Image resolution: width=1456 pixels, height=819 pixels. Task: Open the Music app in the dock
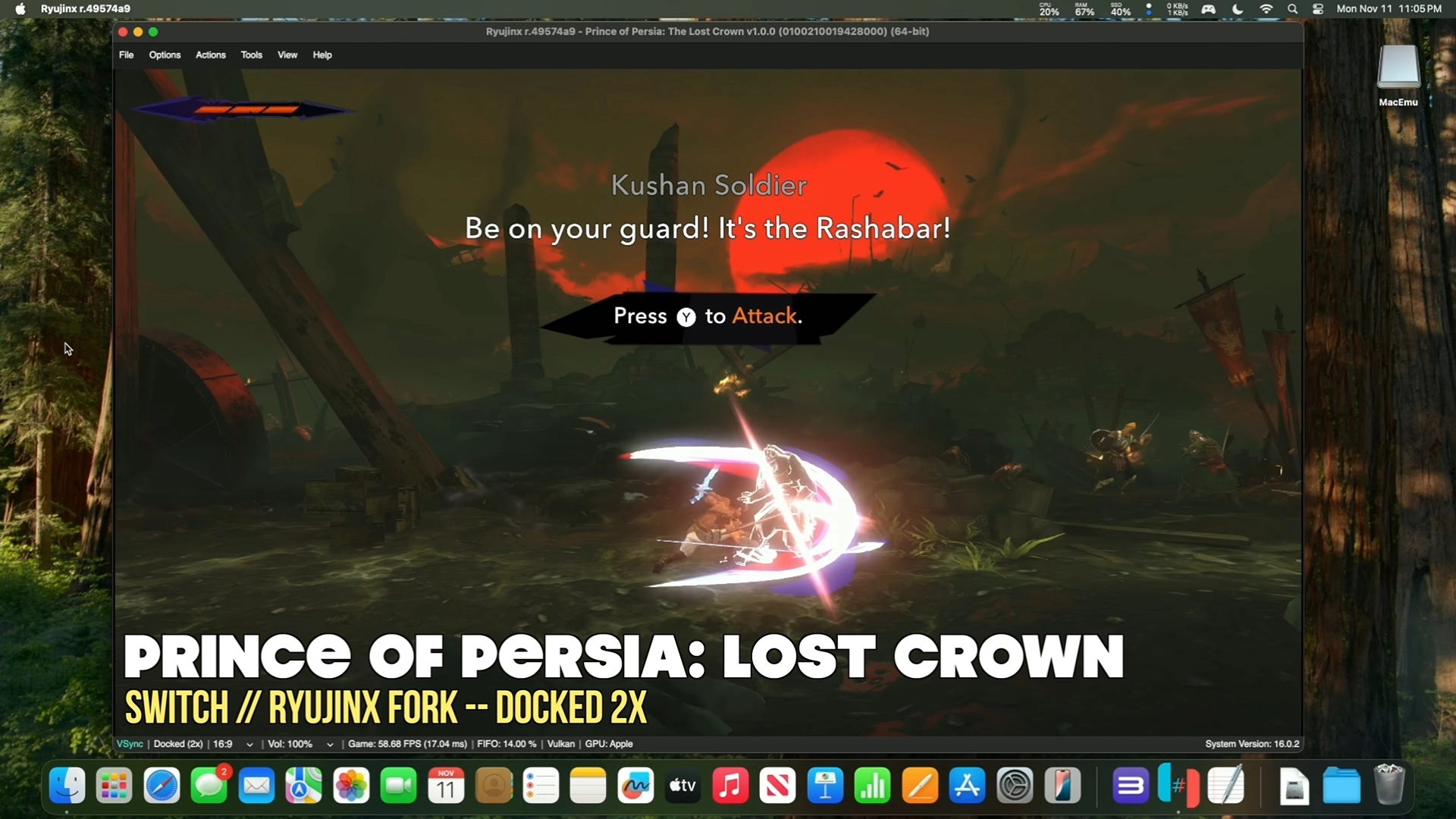pos(730,786)
